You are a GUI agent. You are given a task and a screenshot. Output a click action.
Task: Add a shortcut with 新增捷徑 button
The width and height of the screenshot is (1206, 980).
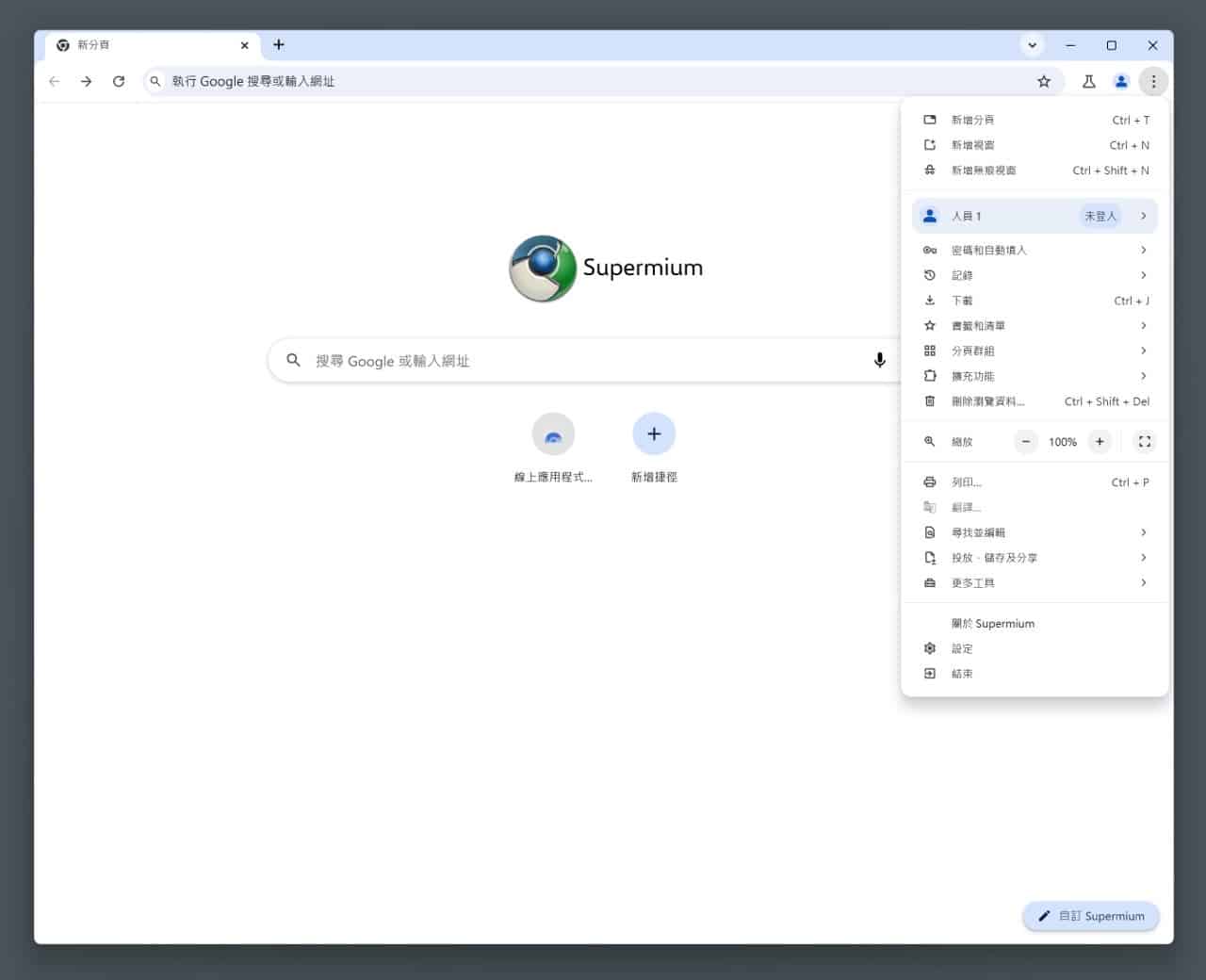(x=654, y=435)
